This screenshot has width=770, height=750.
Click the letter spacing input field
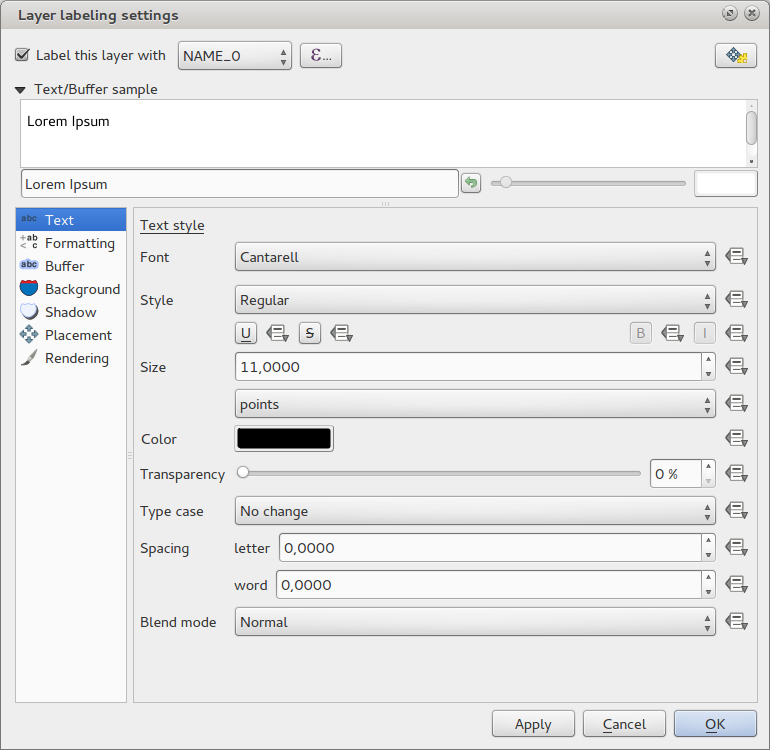click(489, 548)
